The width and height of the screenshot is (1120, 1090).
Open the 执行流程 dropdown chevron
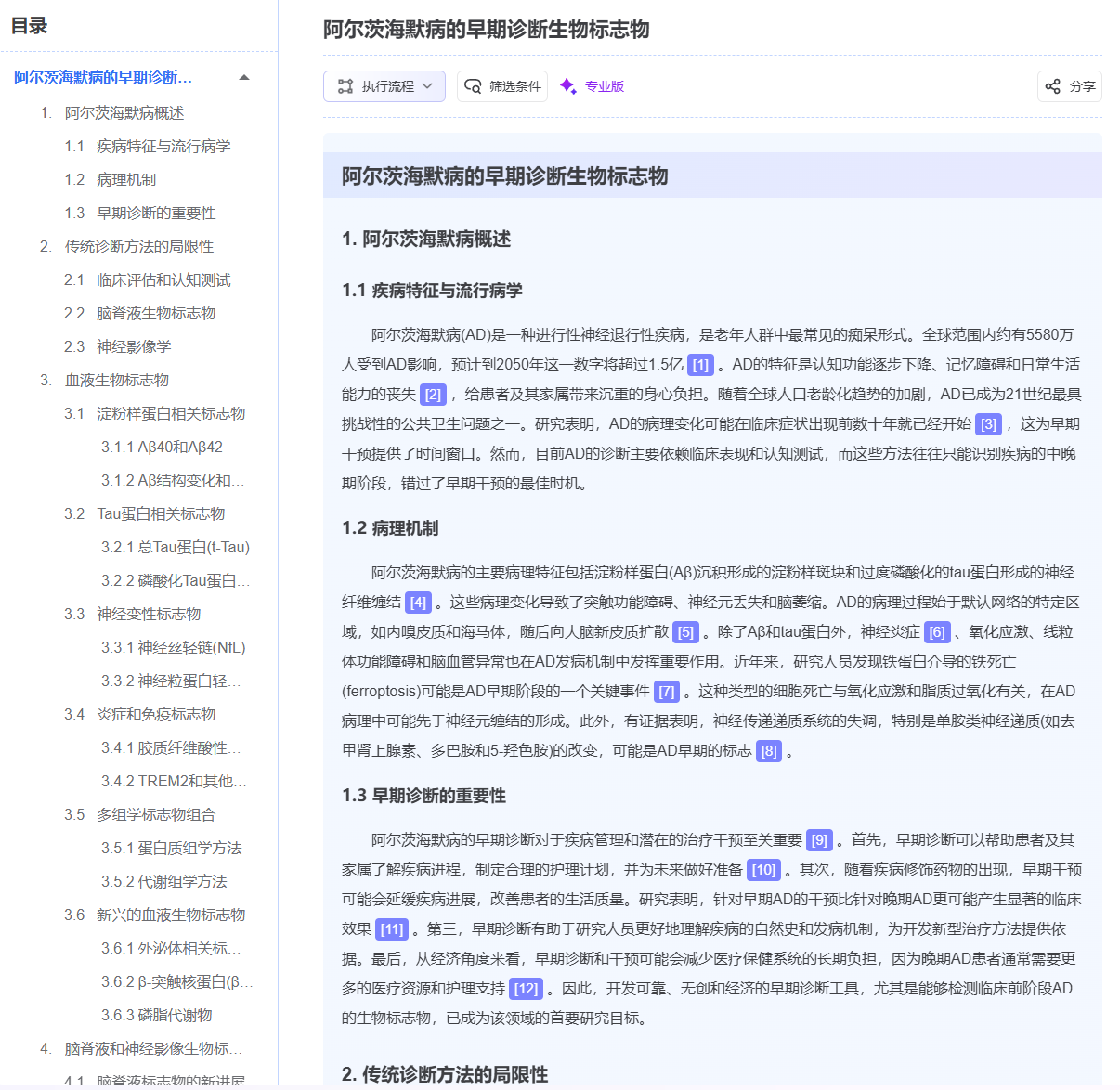click(427, 86)
